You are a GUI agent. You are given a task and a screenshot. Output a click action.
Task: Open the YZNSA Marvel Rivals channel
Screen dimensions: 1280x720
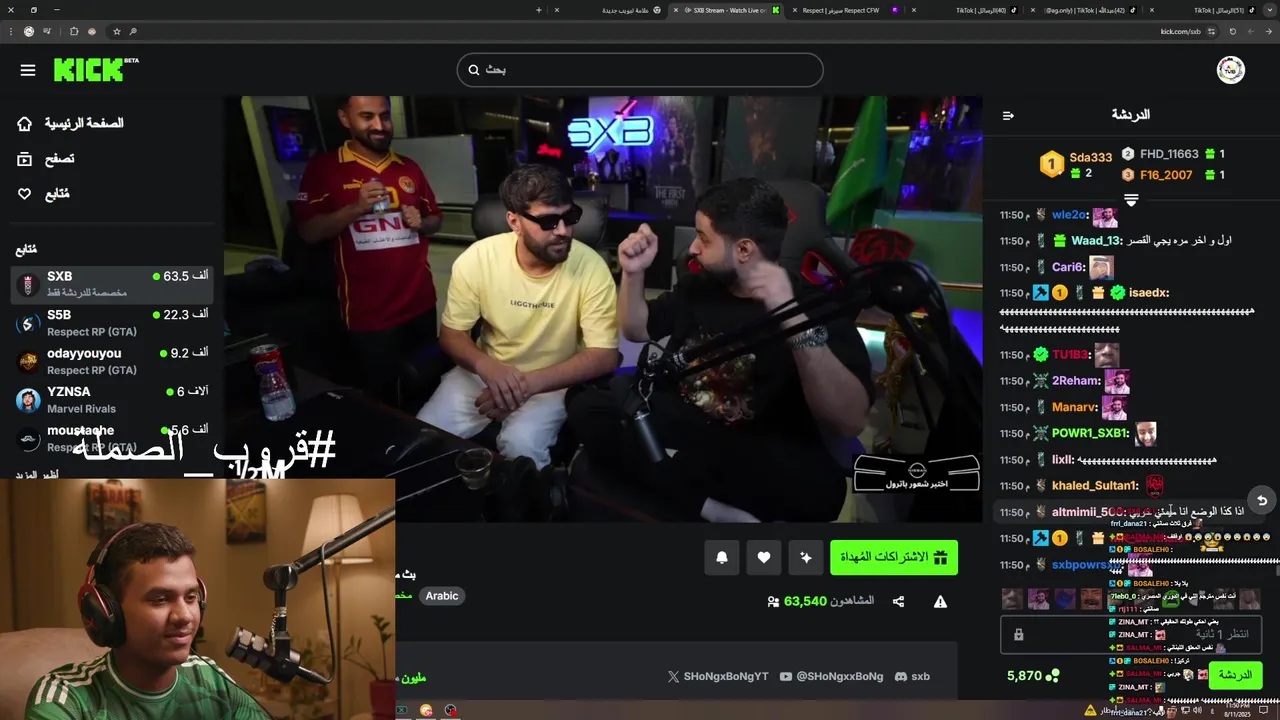click(x=112, y=400)
